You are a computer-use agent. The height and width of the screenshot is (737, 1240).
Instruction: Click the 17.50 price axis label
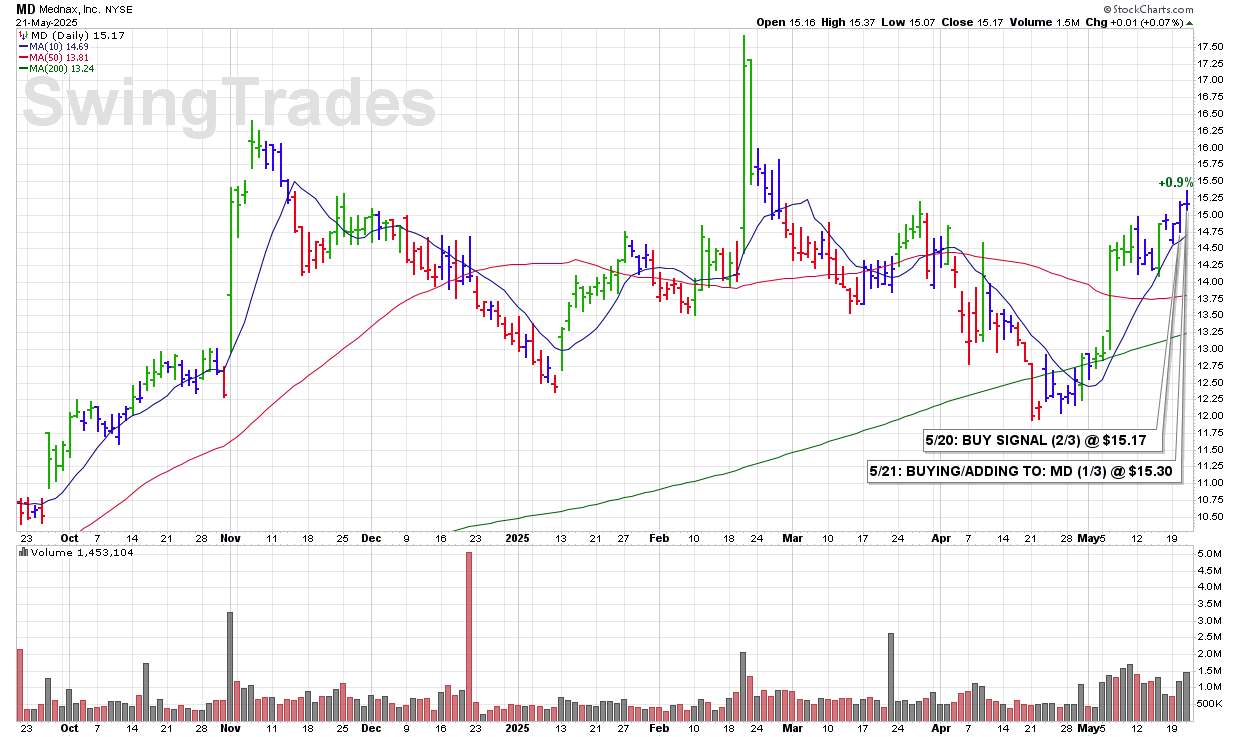click(x=1212, y=46)
